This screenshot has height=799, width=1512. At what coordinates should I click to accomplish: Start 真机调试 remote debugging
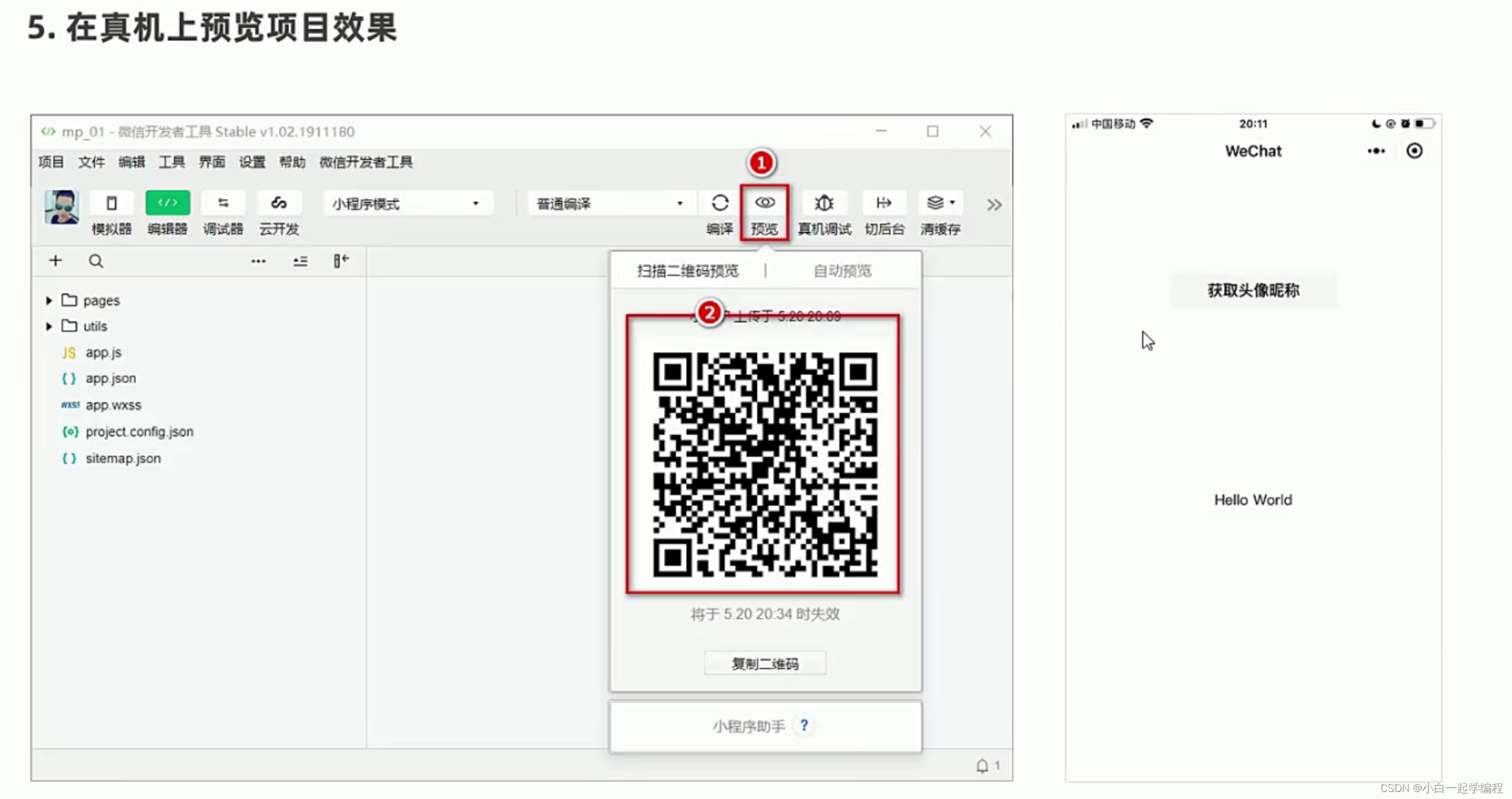tap(824, 203)
